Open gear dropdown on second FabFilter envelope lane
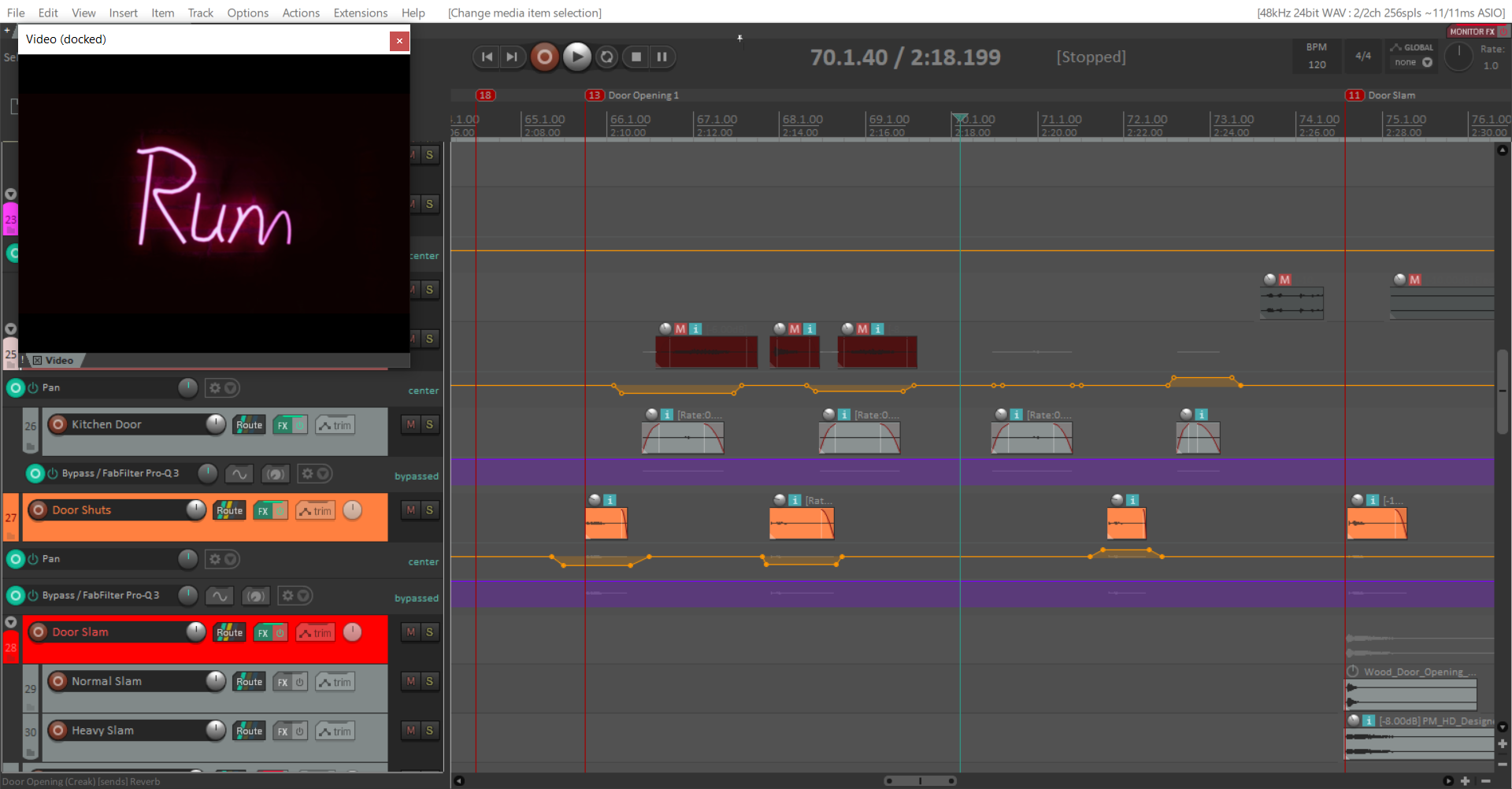 click(295, 595)
